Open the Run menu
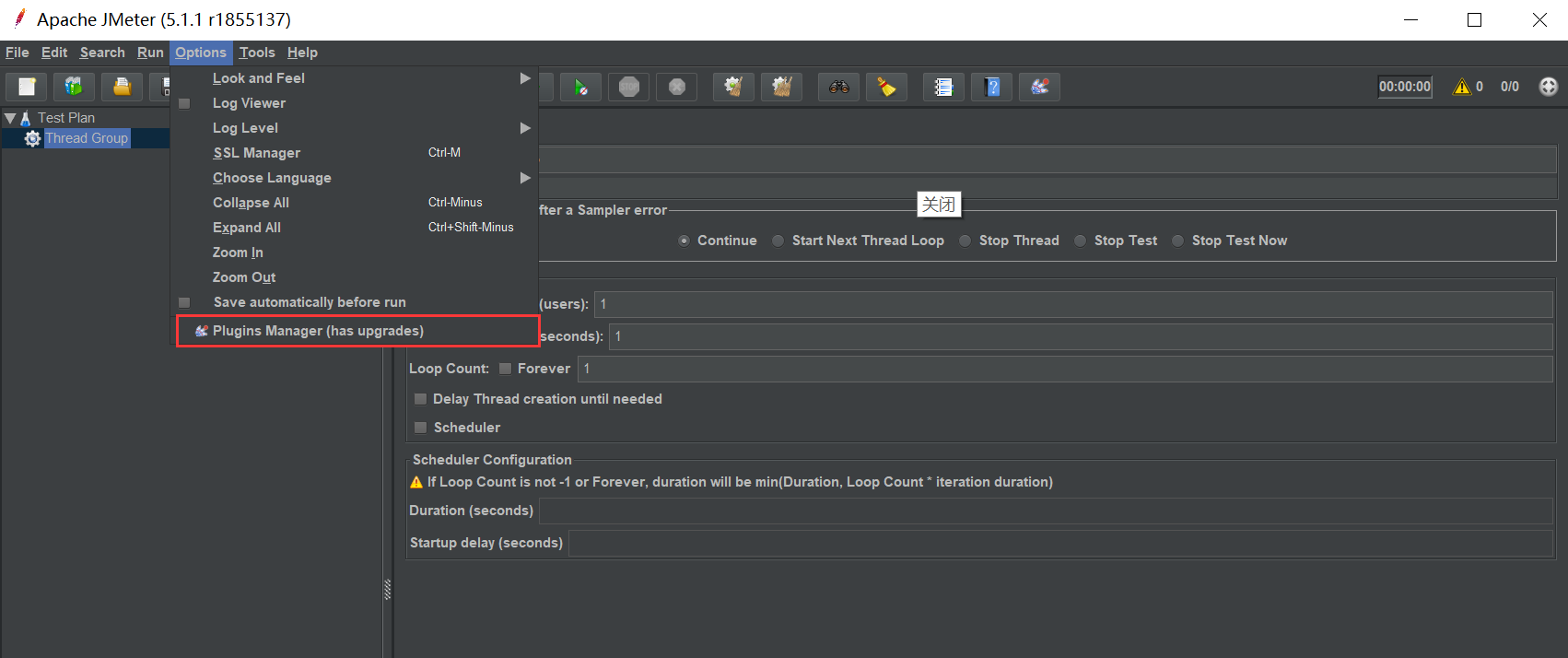Viewport: 1568px width, 658px height. click(x=150, y=53)
